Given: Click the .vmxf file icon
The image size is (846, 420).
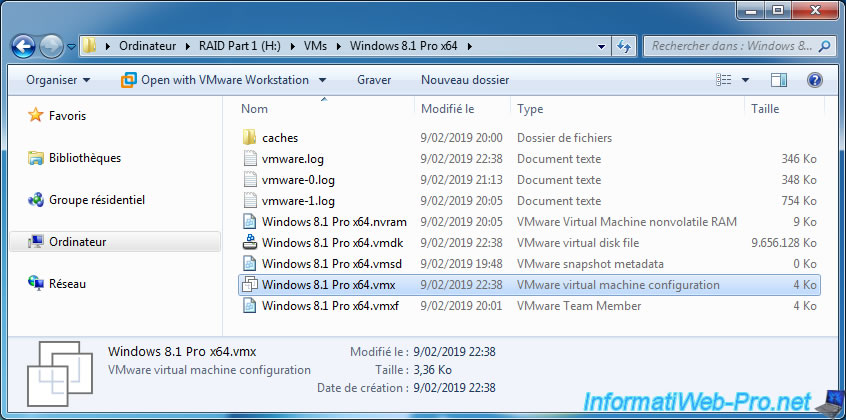Looking at the screenshot, I should click(x=249, y=306).
